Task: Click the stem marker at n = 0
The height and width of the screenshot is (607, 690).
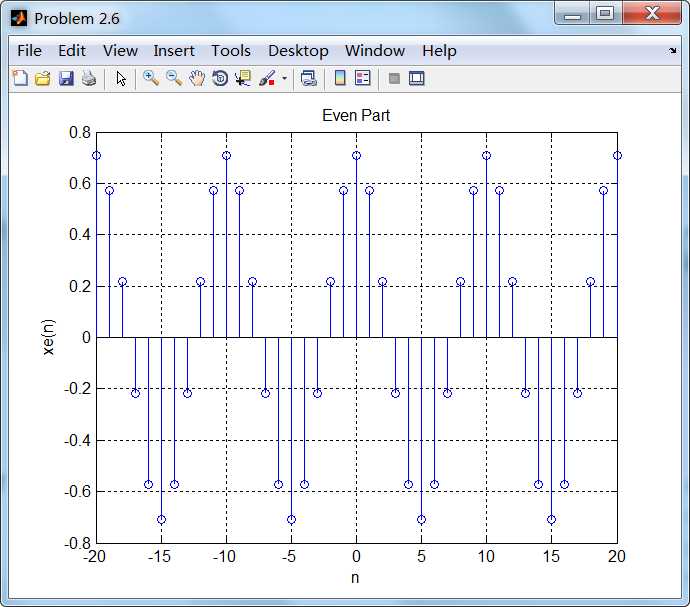Action: point(356,155)
